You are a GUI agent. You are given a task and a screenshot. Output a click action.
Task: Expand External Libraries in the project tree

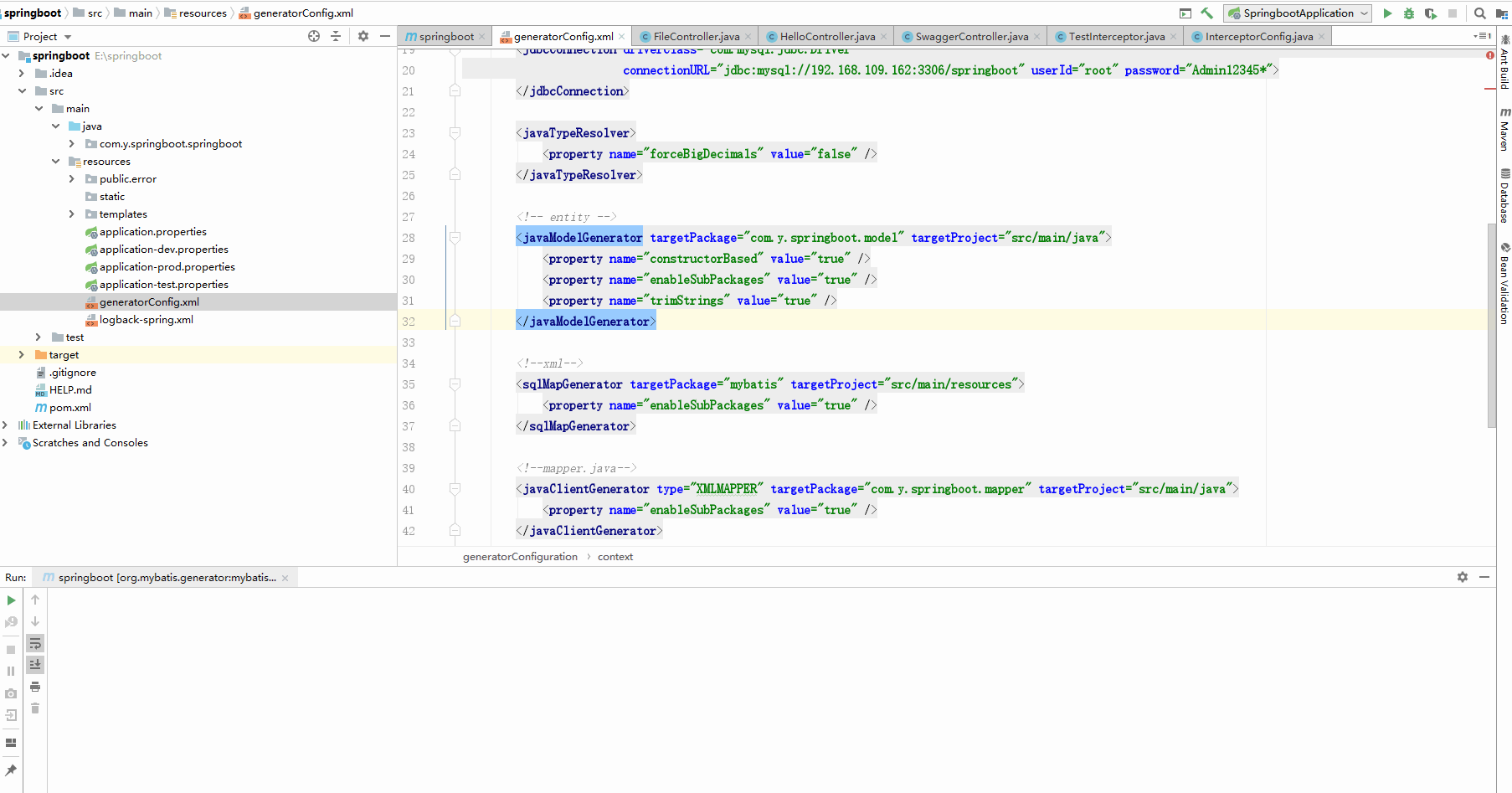click(x=6, y=425)
